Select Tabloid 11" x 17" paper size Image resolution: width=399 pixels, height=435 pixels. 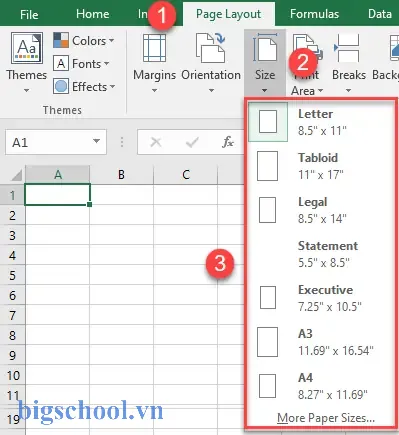tap(321, 166)
